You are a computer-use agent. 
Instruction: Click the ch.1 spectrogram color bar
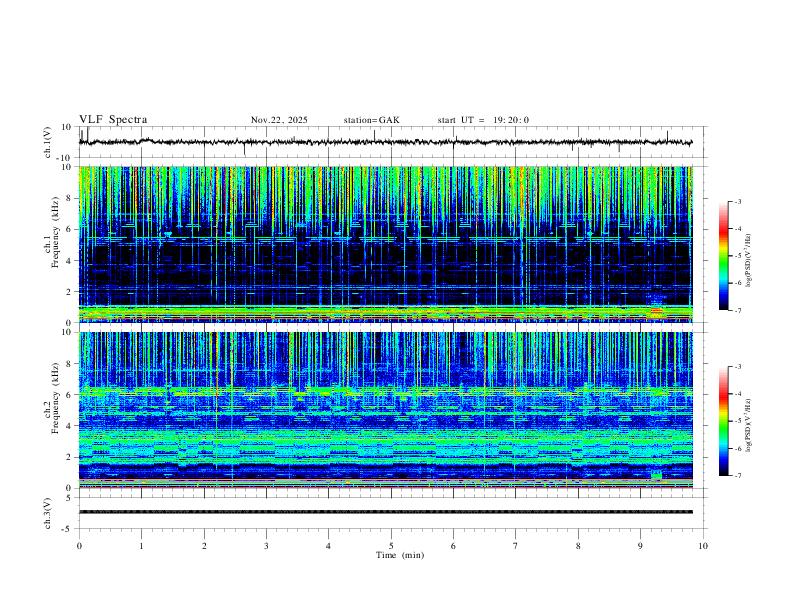pos(723,256)
